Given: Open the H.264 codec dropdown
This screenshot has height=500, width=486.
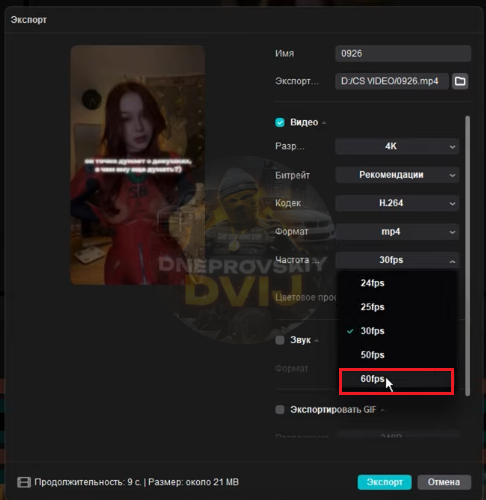Looking at the screenshot, I should pos(397,203).
